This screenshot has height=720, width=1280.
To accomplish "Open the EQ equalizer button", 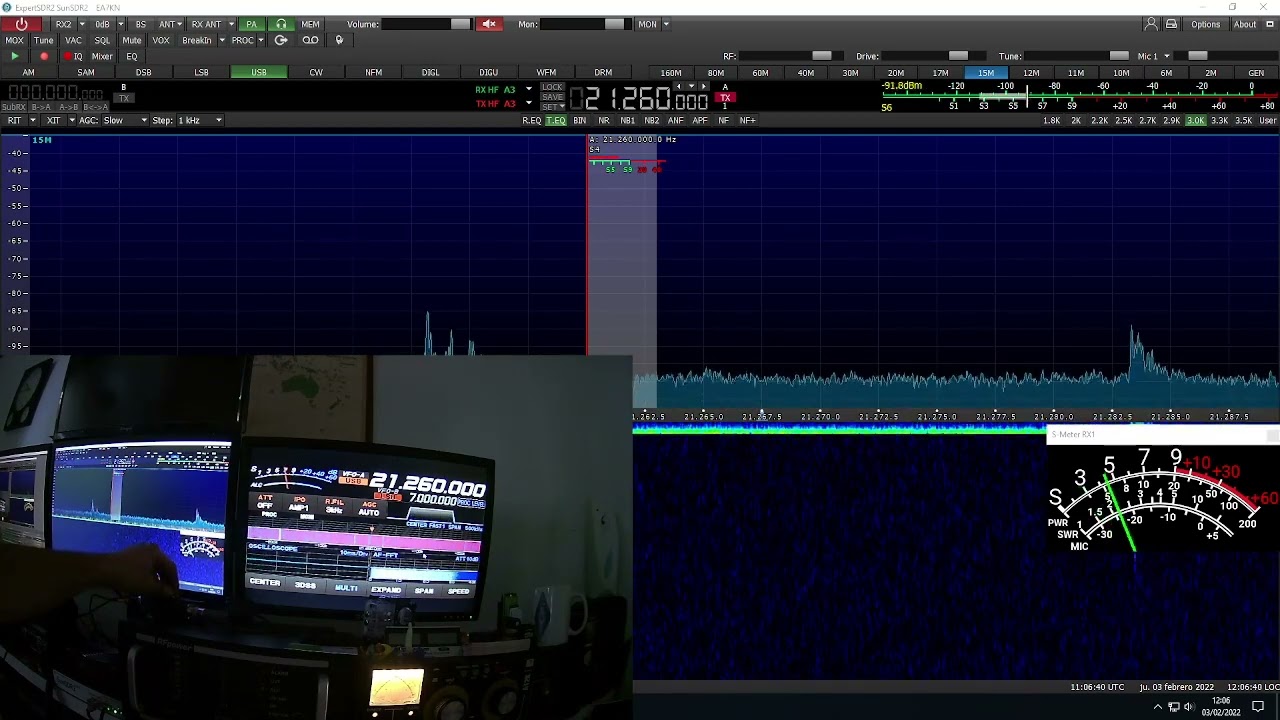I will tap(132, 56).
